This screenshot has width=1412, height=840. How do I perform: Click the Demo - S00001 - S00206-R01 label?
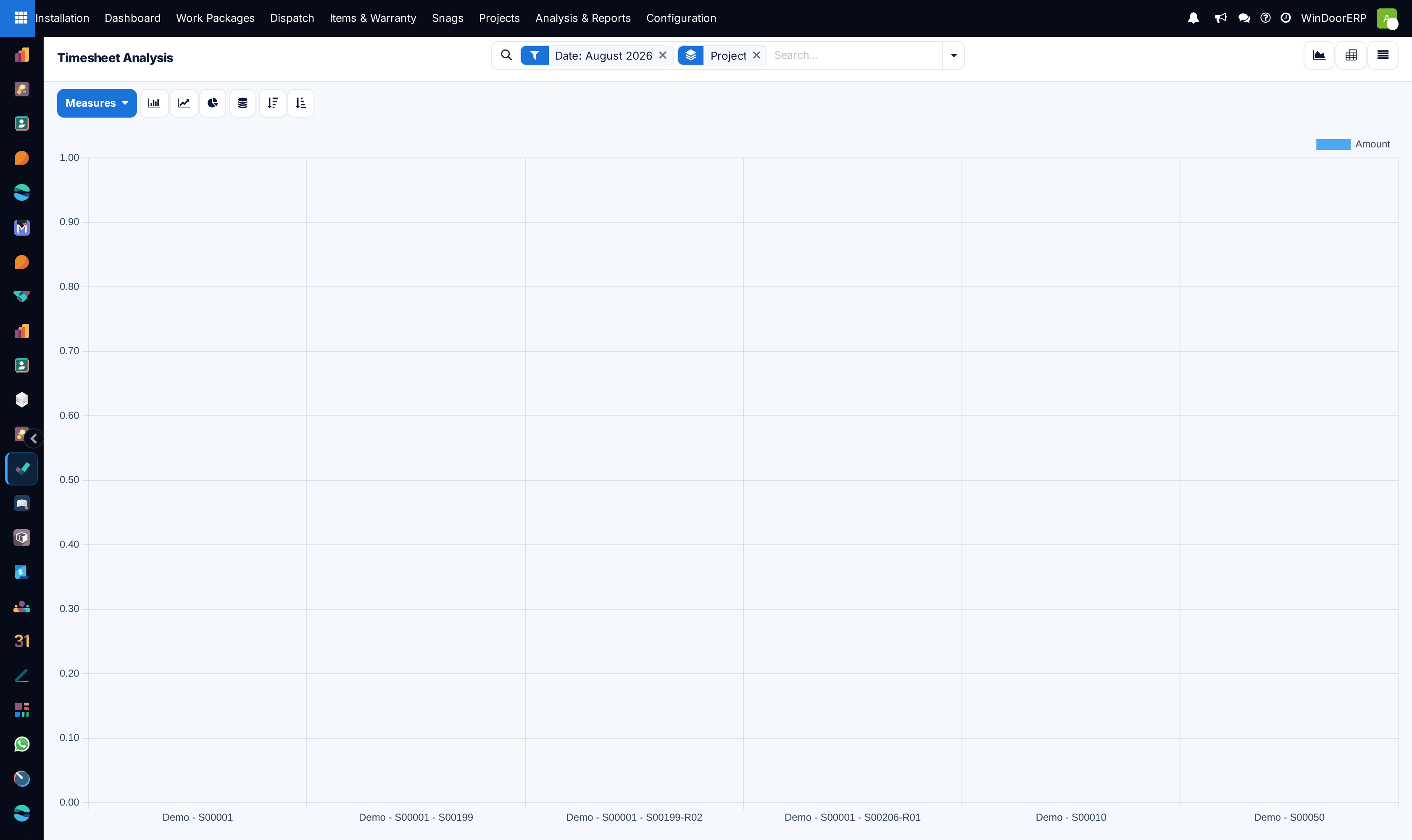click(852, 817)
